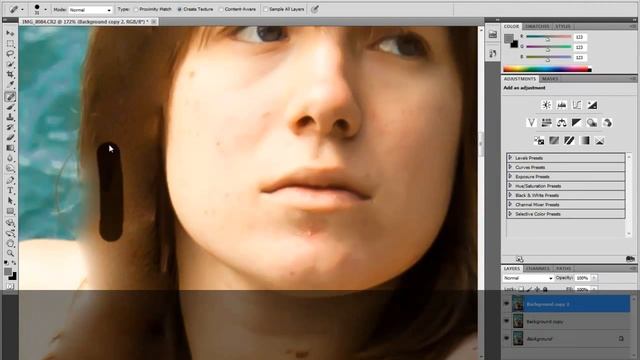The width and height of the screenshot is (640, 360).
Task: Open the Adjustments panel options menu
Action: [632, 78]
